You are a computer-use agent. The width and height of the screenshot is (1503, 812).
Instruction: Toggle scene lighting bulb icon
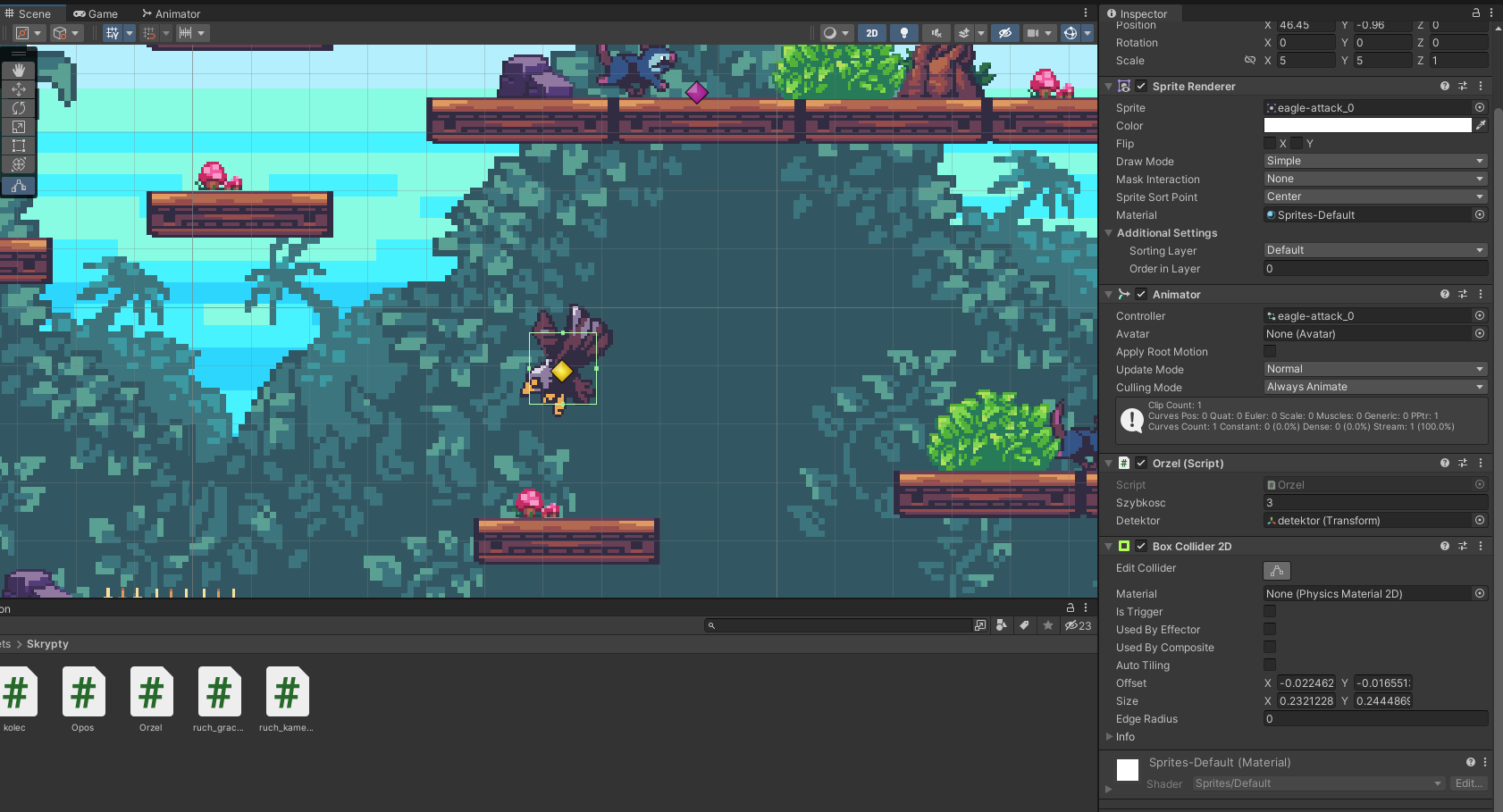pos(903,33)
